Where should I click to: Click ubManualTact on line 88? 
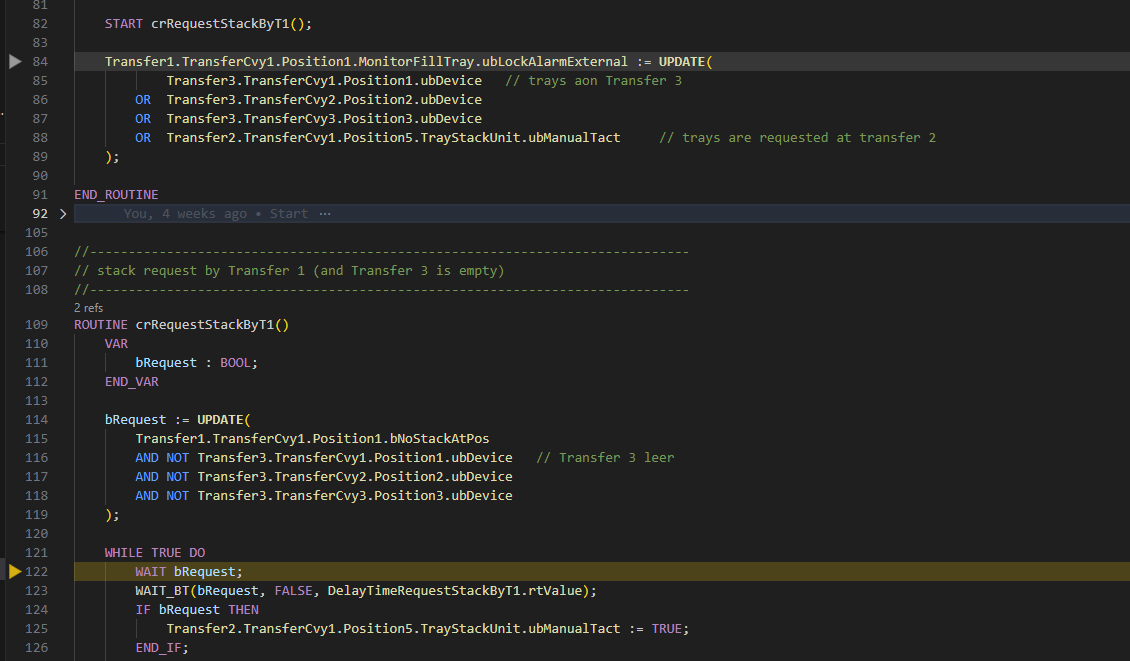pos(574,138)
